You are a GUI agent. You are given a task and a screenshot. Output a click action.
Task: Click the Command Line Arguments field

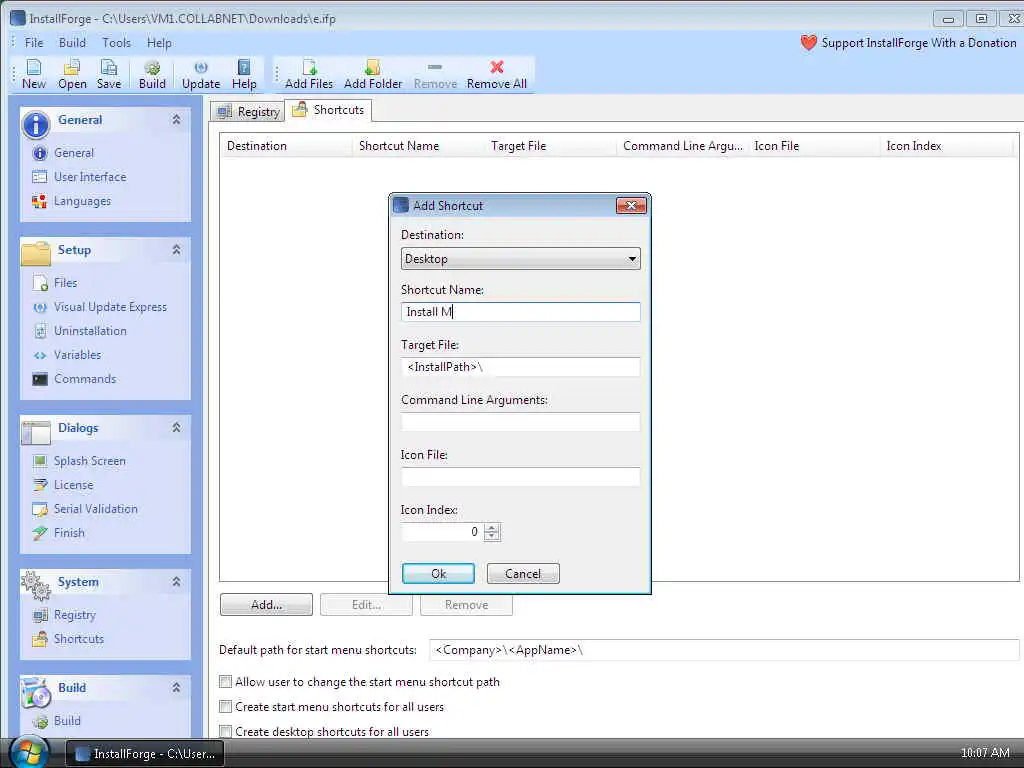[520, 422]
